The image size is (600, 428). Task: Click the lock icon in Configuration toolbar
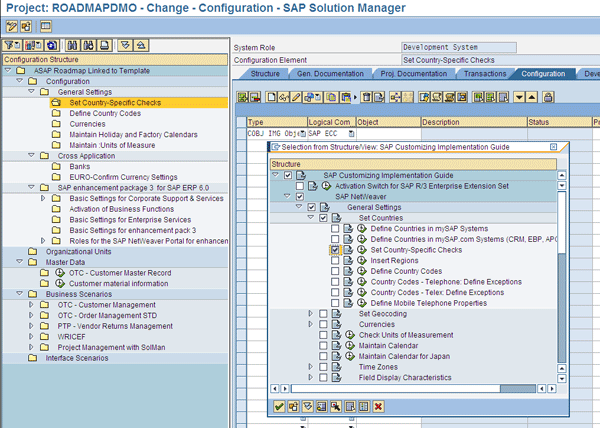[548, 97]
